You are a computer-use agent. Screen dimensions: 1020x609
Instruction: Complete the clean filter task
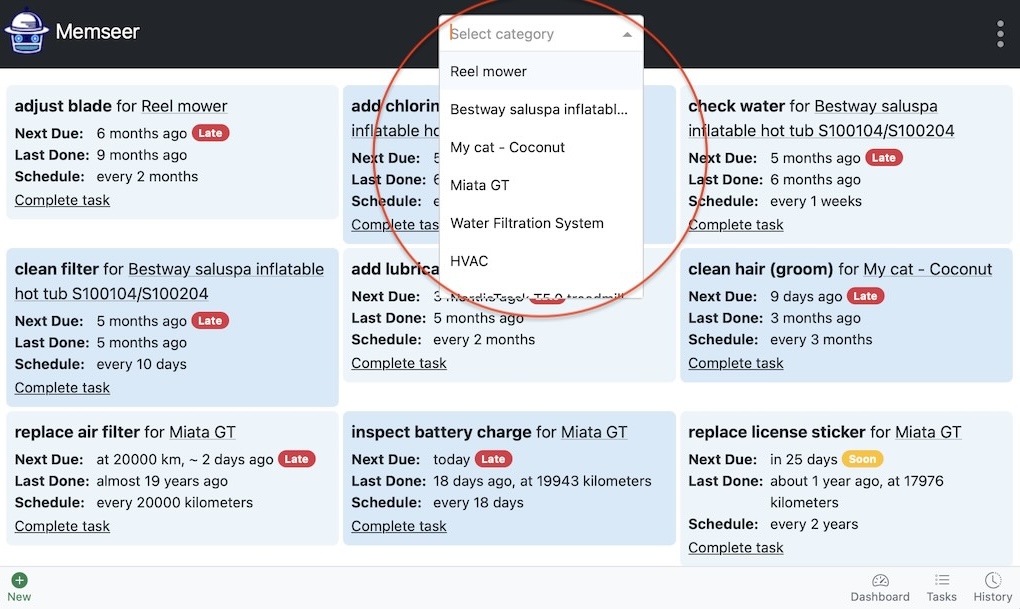pos(62,387)
